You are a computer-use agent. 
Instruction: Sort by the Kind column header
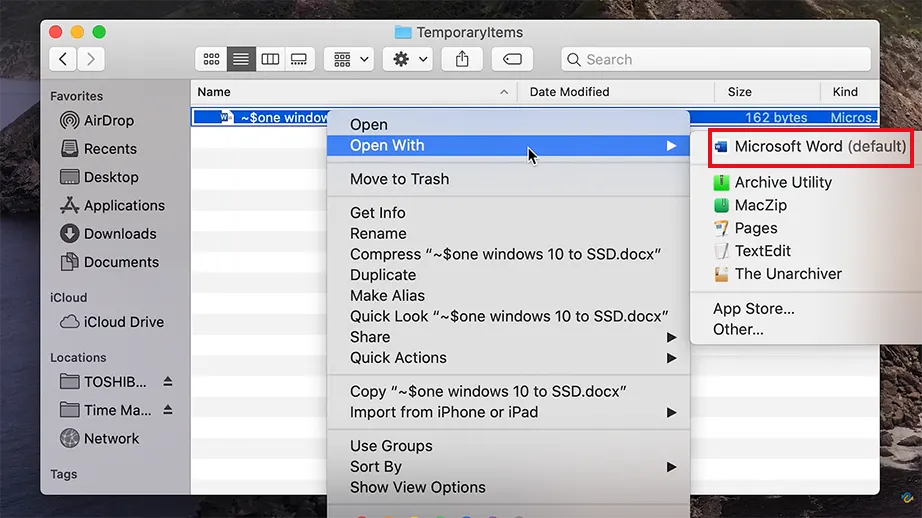850,92
